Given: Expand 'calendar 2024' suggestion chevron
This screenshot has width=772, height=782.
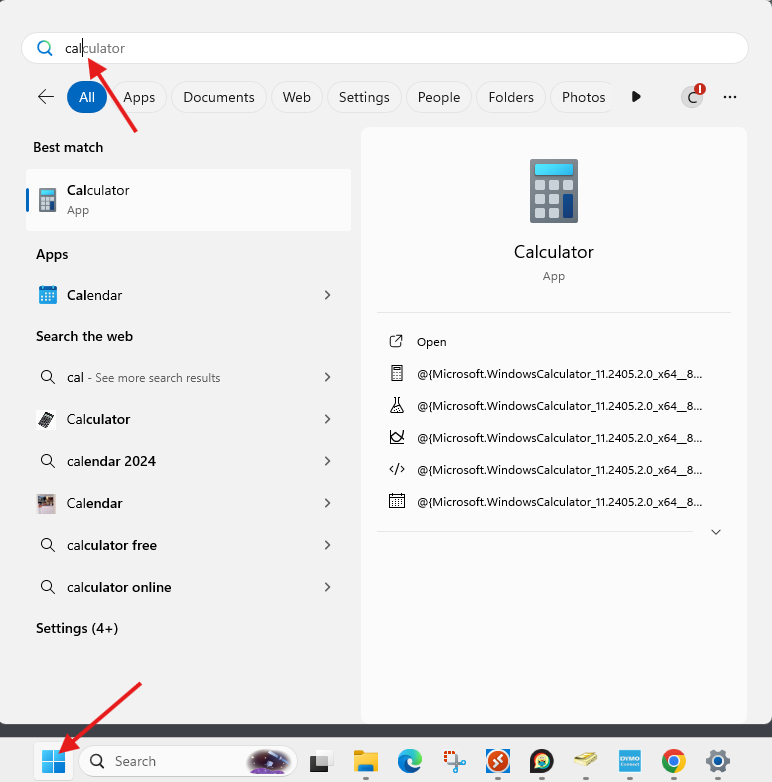Looking at the screenshot, I should [328, 461].
